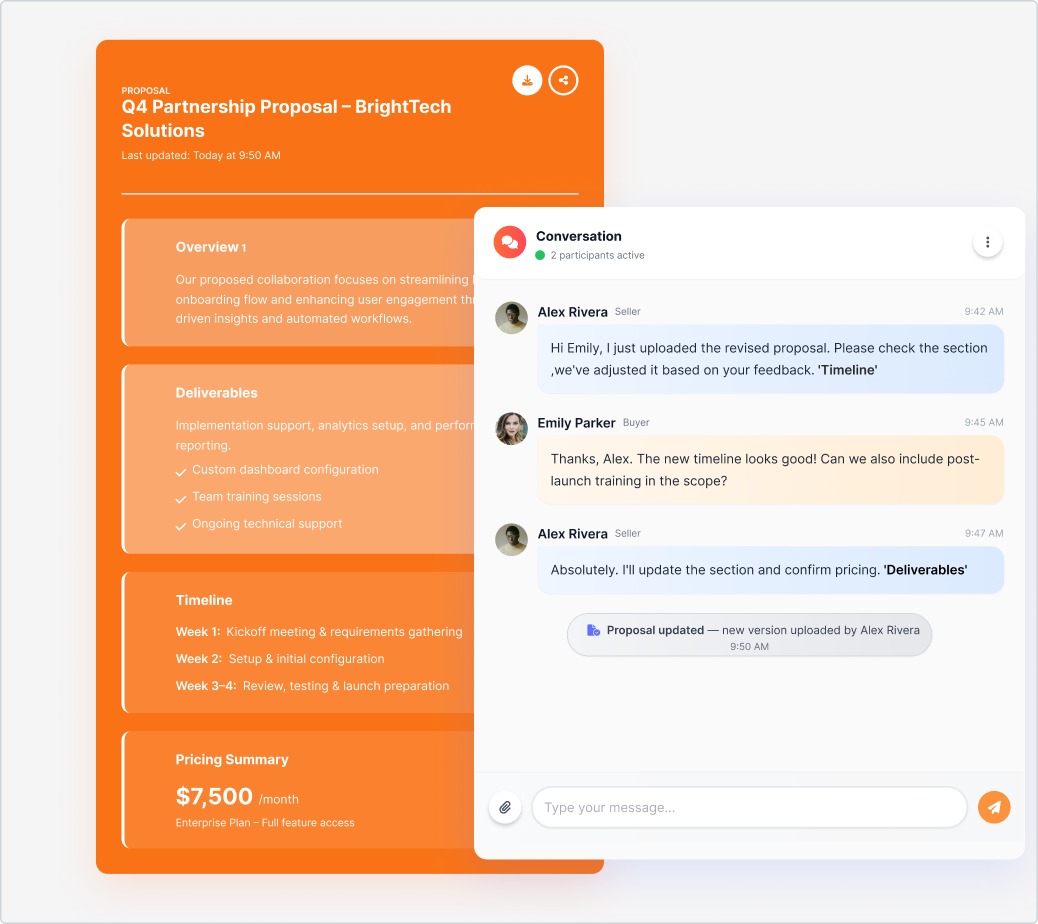This screenshot has width=1038, height=924.
Task: Open the conversation more options menu
Action: tap(987, 242)
